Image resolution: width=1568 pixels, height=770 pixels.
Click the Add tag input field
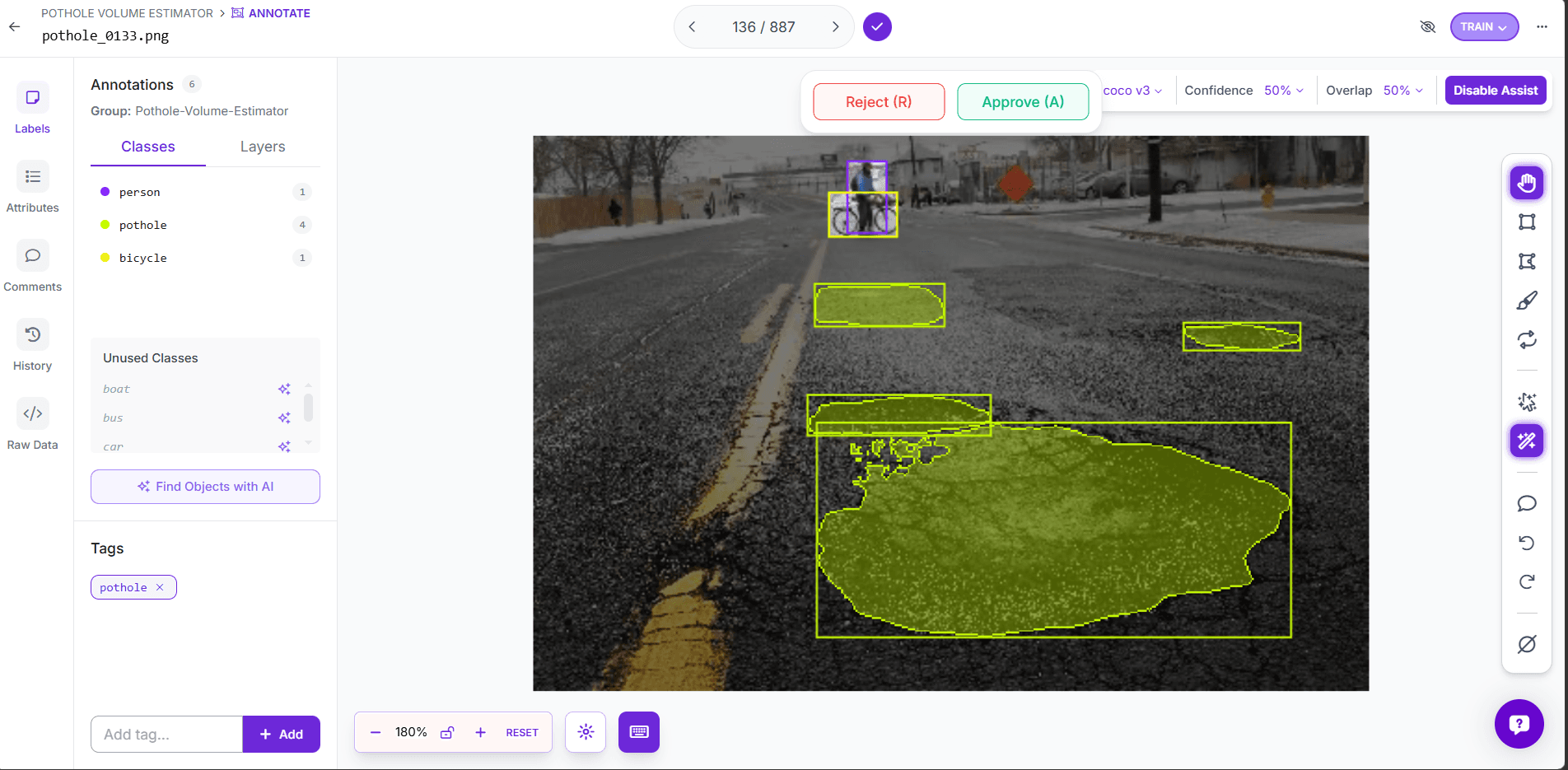(x=166, y=734)
